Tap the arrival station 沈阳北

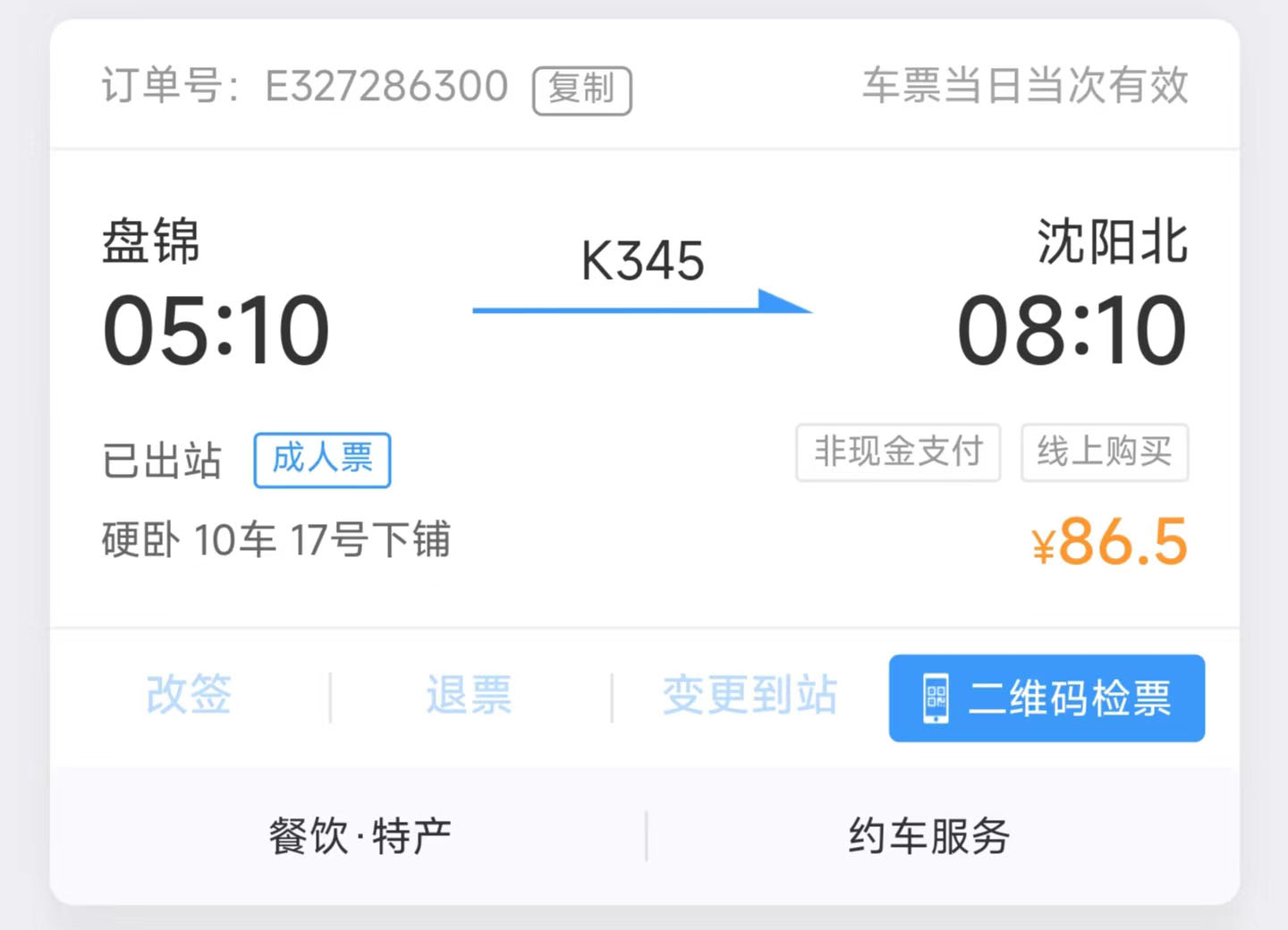1112,241
